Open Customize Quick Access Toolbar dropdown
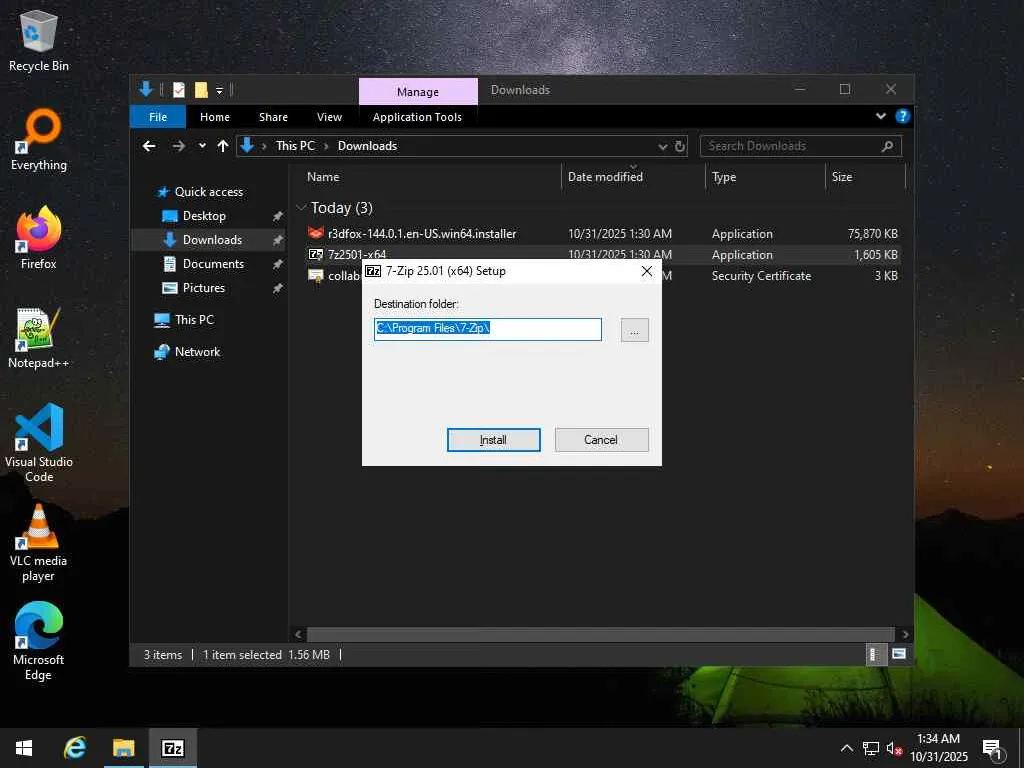The height and width of the screenshot is (768, 1024). tap(219, 90)
